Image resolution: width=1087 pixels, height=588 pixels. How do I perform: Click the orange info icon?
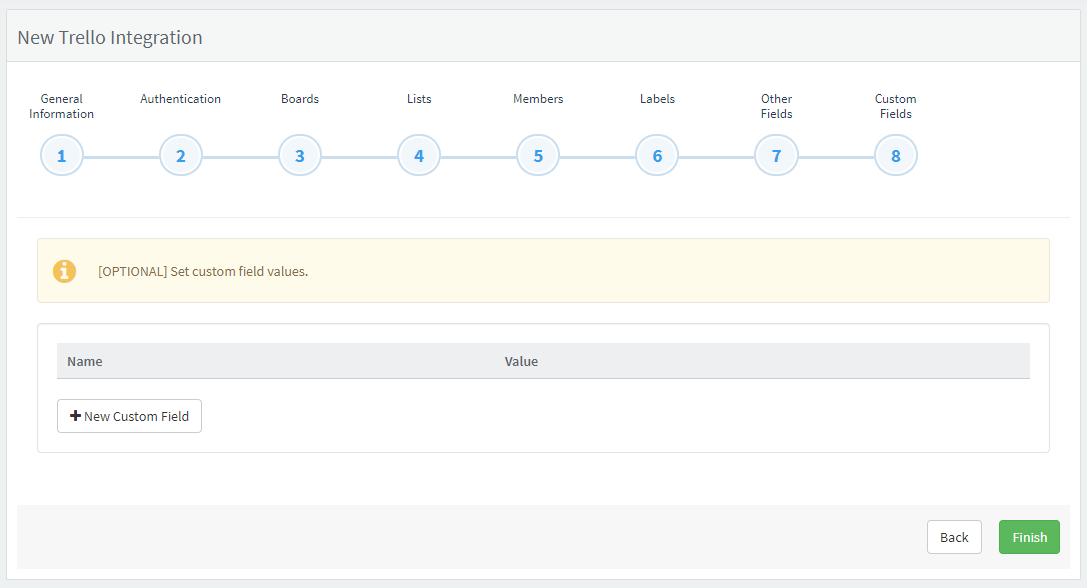(64, 271)
